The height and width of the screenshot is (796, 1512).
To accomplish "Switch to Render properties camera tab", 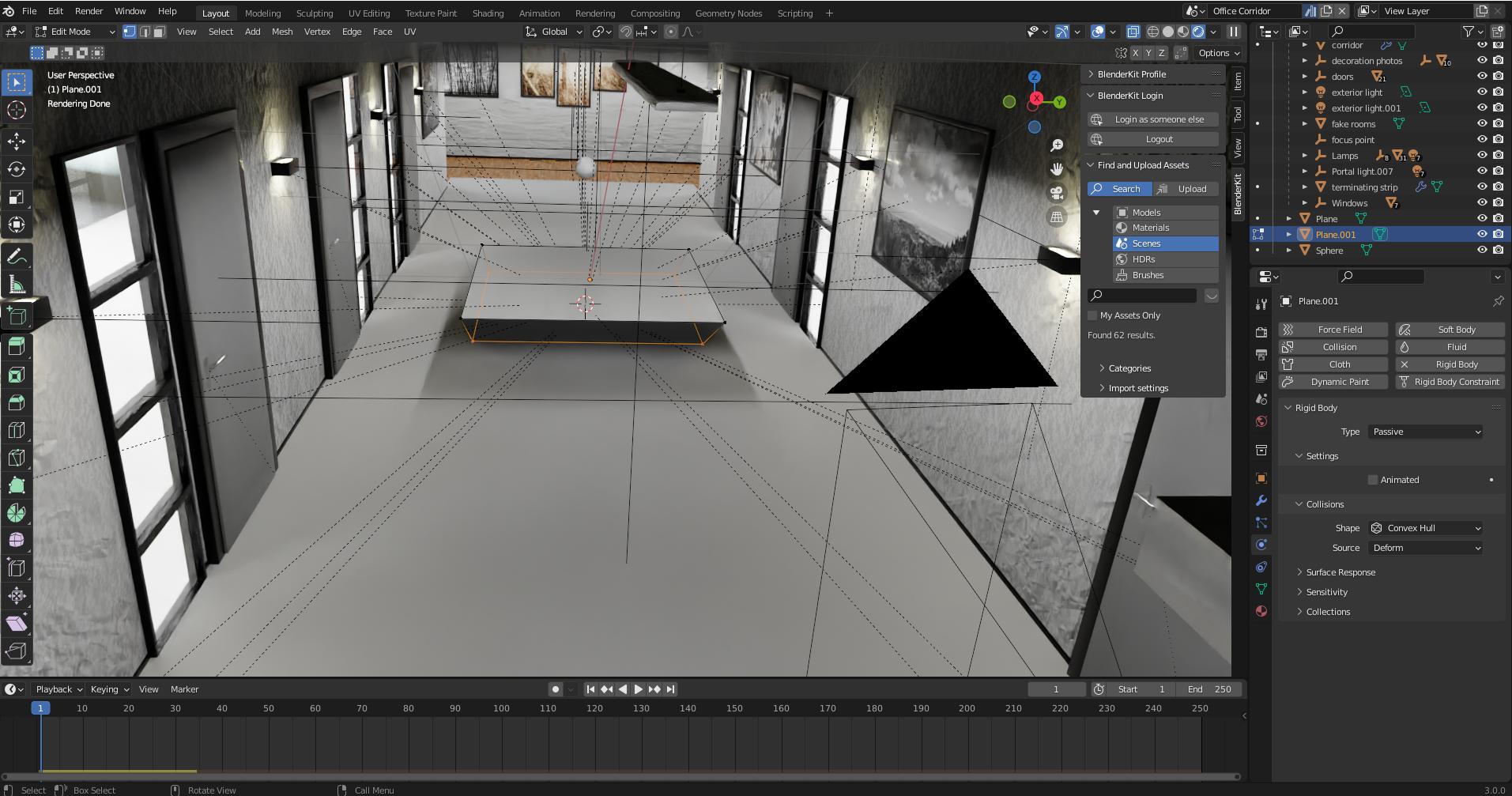I will coord(1261,332).
